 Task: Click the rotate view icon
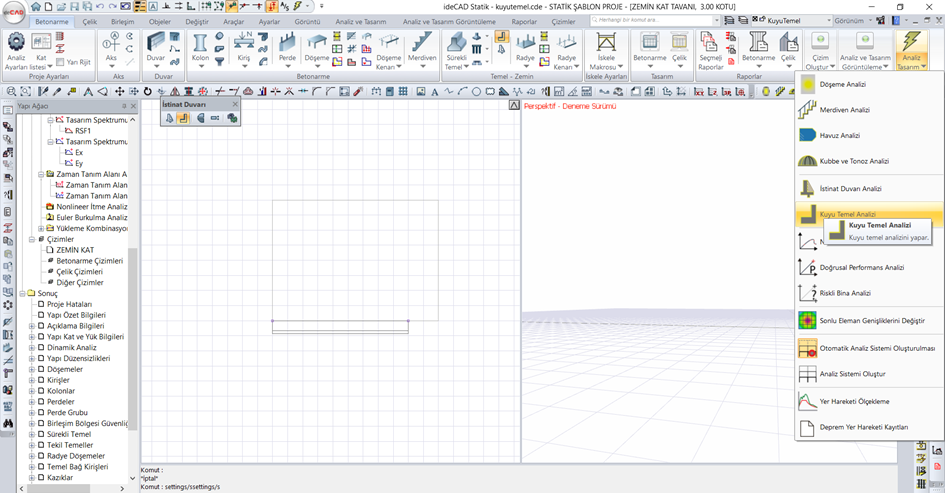pos(147,92)
